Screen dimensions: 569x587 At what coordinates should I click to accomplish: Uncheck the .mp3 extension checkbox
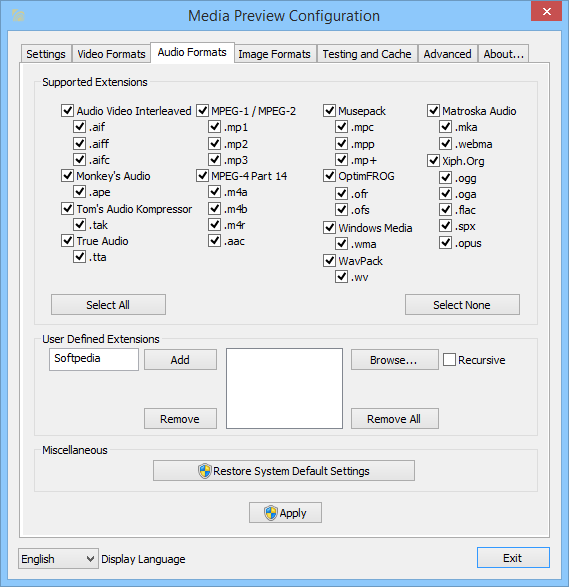coord(214,160)
